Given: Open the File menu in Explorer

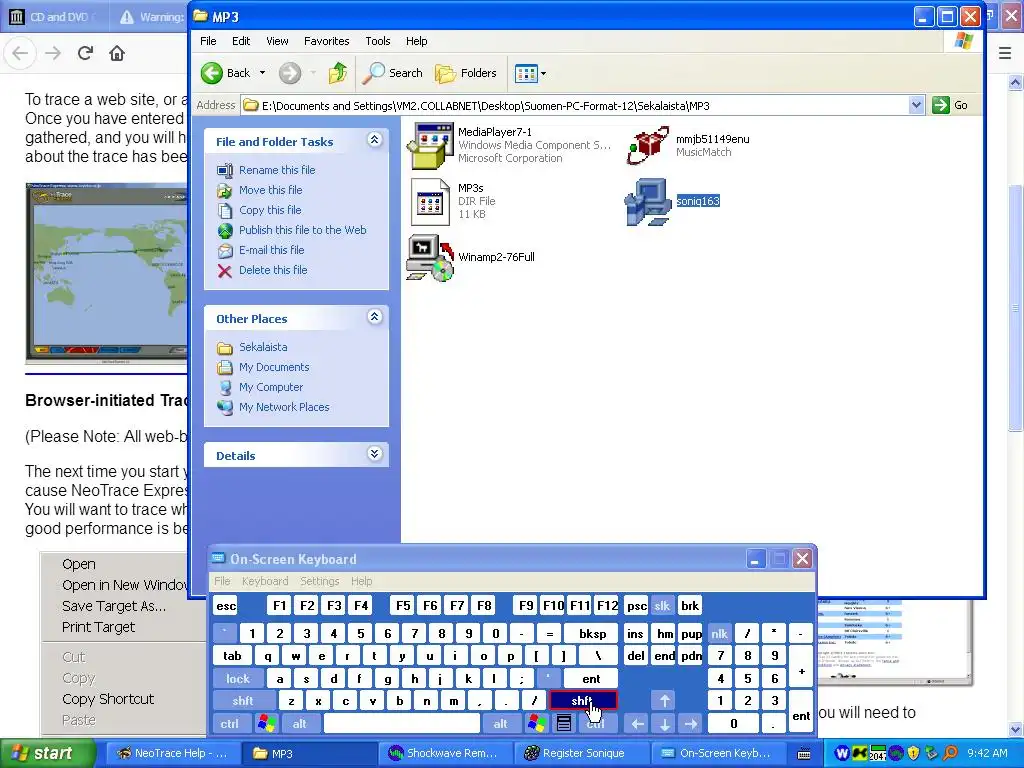Looking at the screenshot, I should pos(208,41).
